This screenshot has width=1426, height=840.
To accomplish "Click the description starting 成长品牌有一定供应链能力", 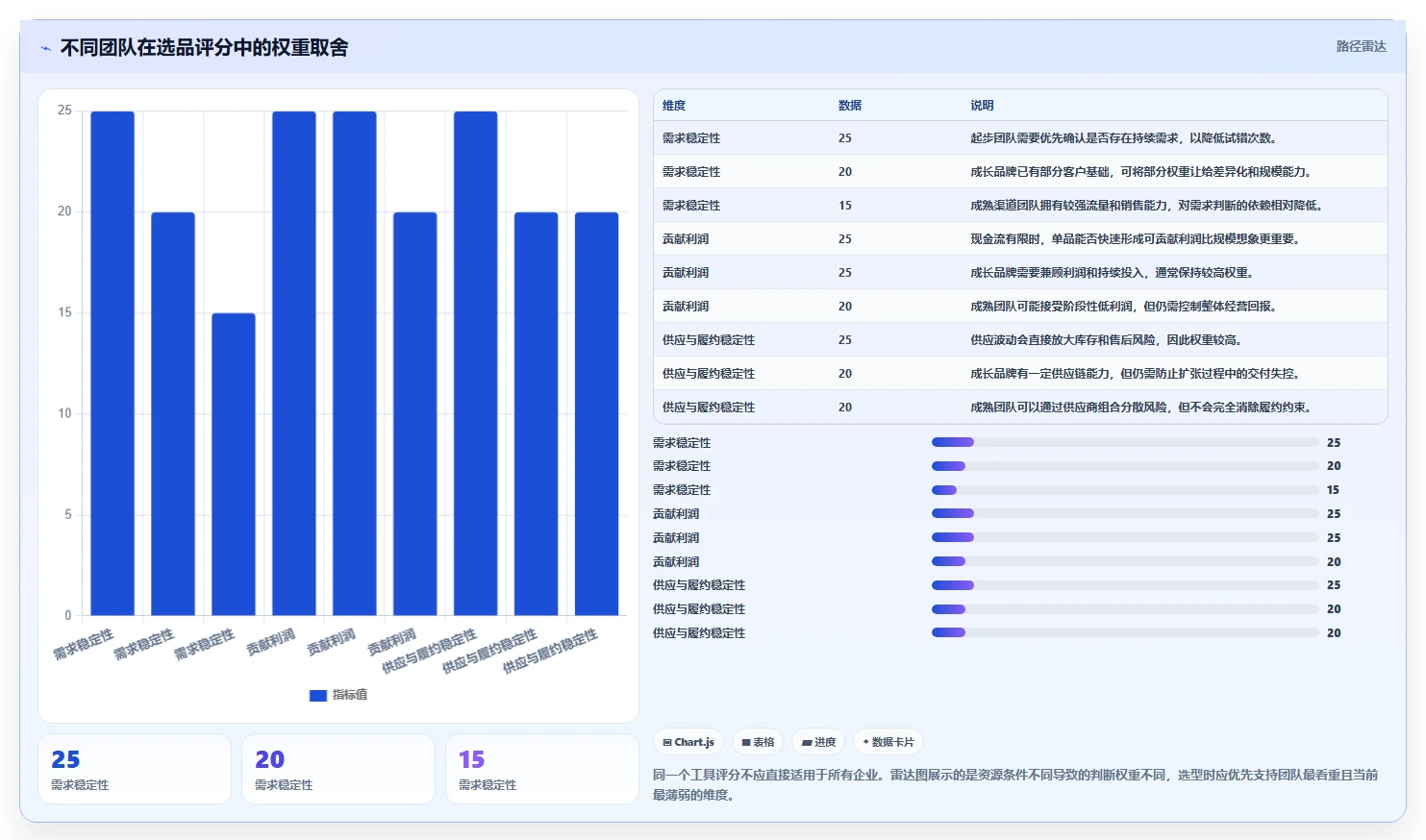I will tap(1137, 374).
